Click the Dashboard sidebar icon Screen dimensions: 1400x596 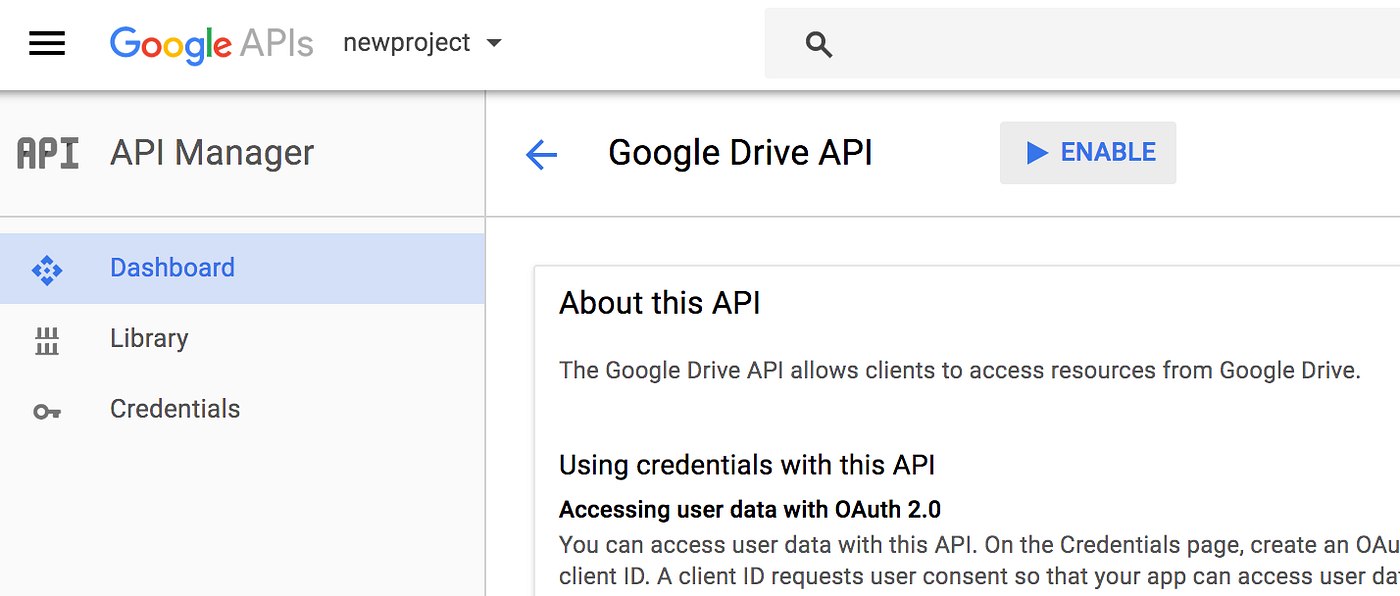47,269
